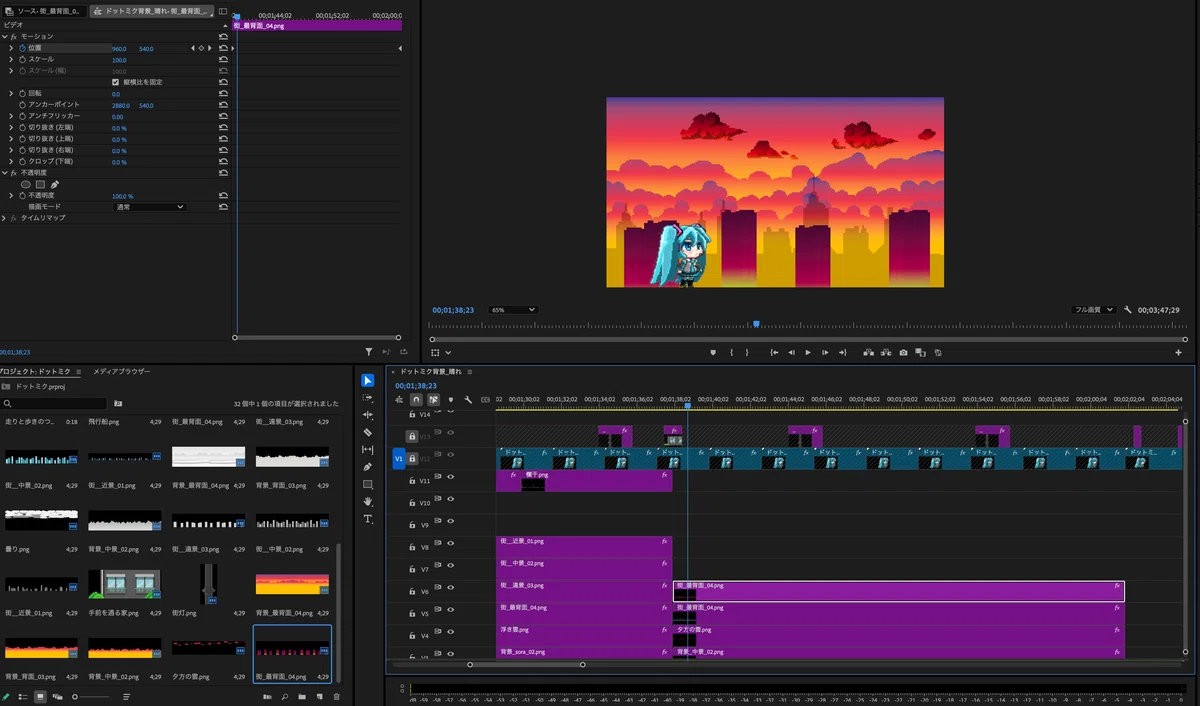Screen dimensions: 1200x706
Task: Collapse the 不透明度 effect group
Action: click(x=5, y=173)
